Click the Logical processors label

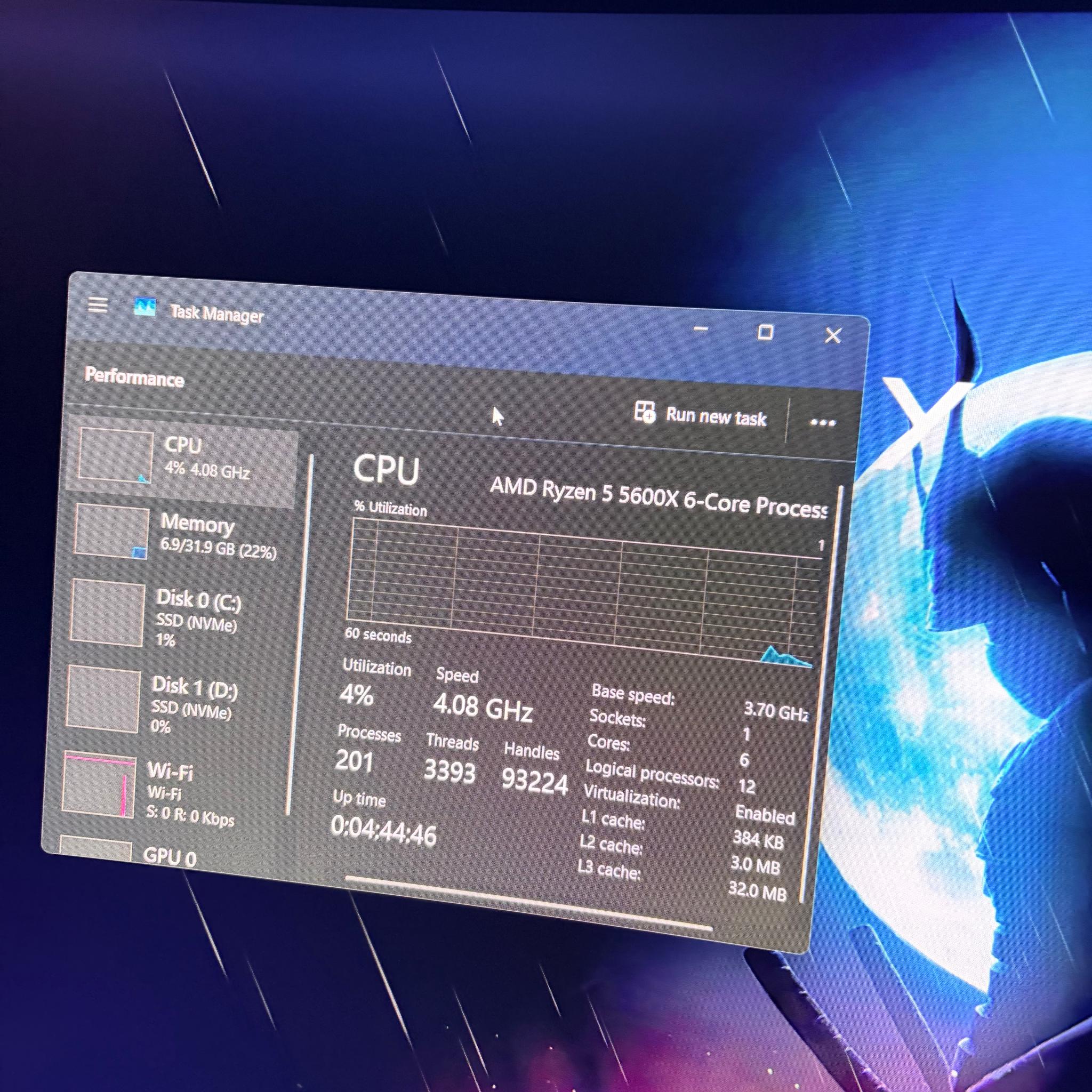(x=652, y=774)
